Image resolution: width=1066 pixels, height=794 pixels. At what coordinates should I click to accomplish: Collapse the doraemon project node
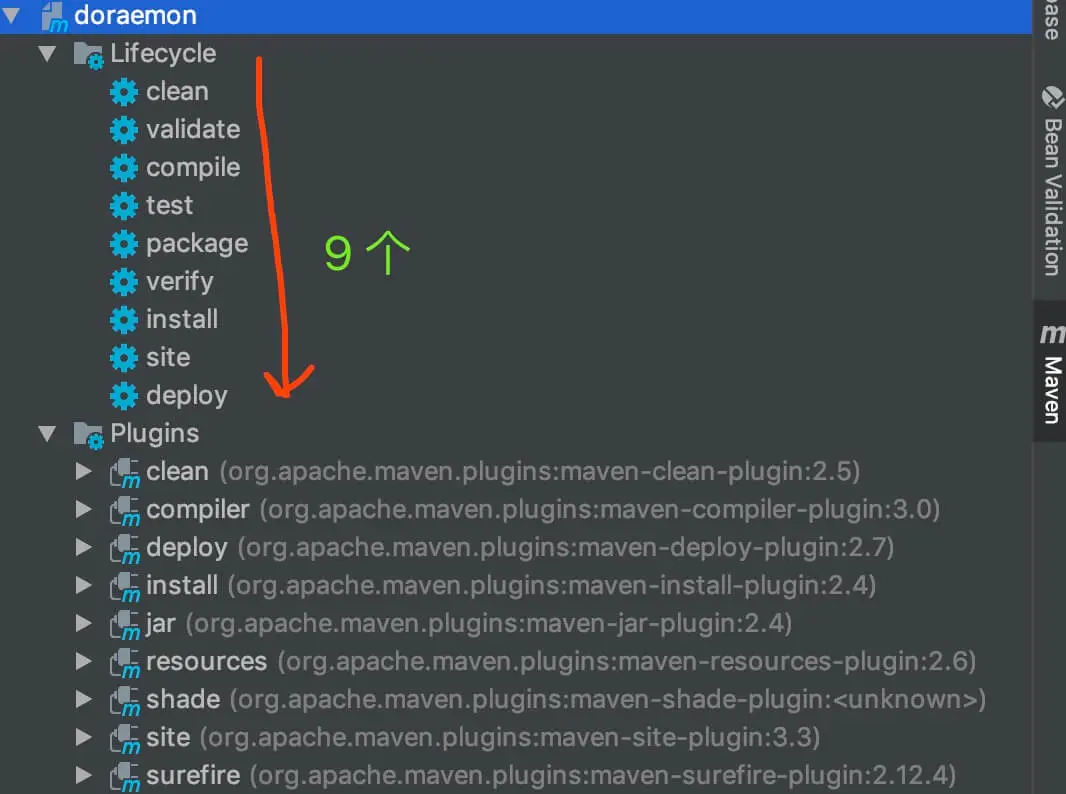[12, 15]
